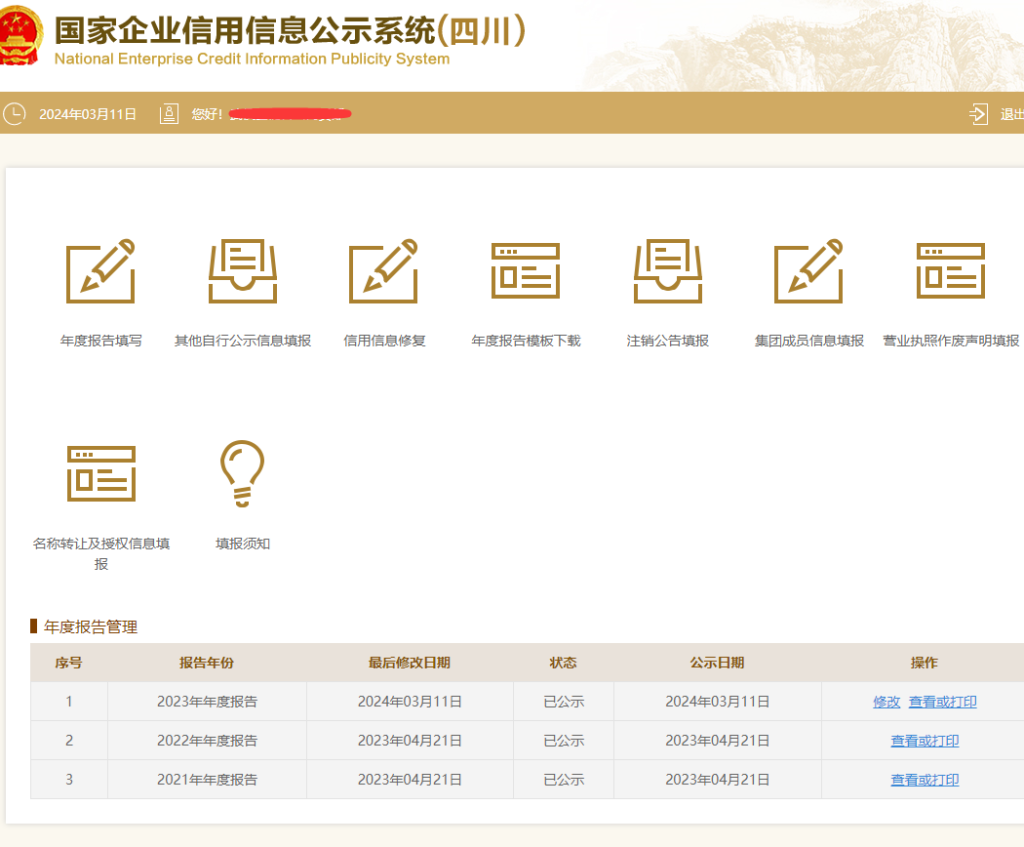Viewport: 1024px width, 847px height.
Task: Click the clock icon next to date
Action: 14,114
